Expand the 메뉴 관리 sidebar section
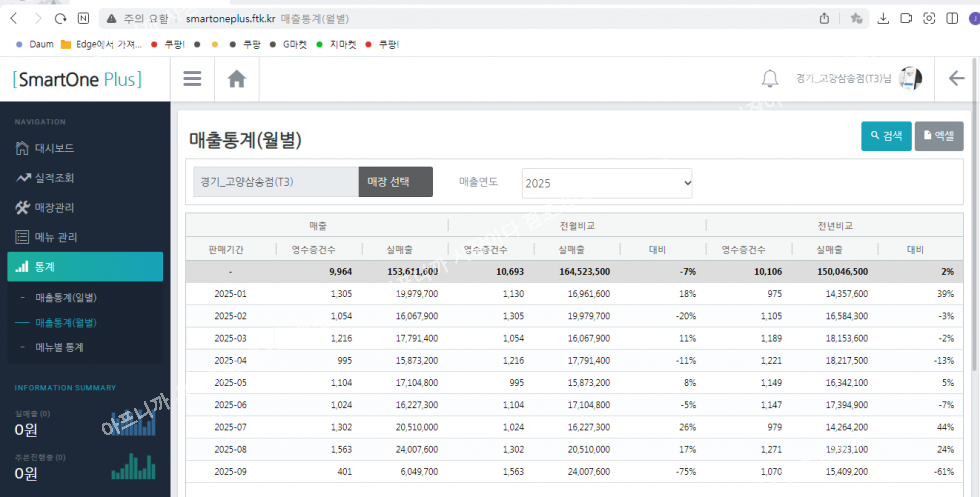 pos(55,237)
